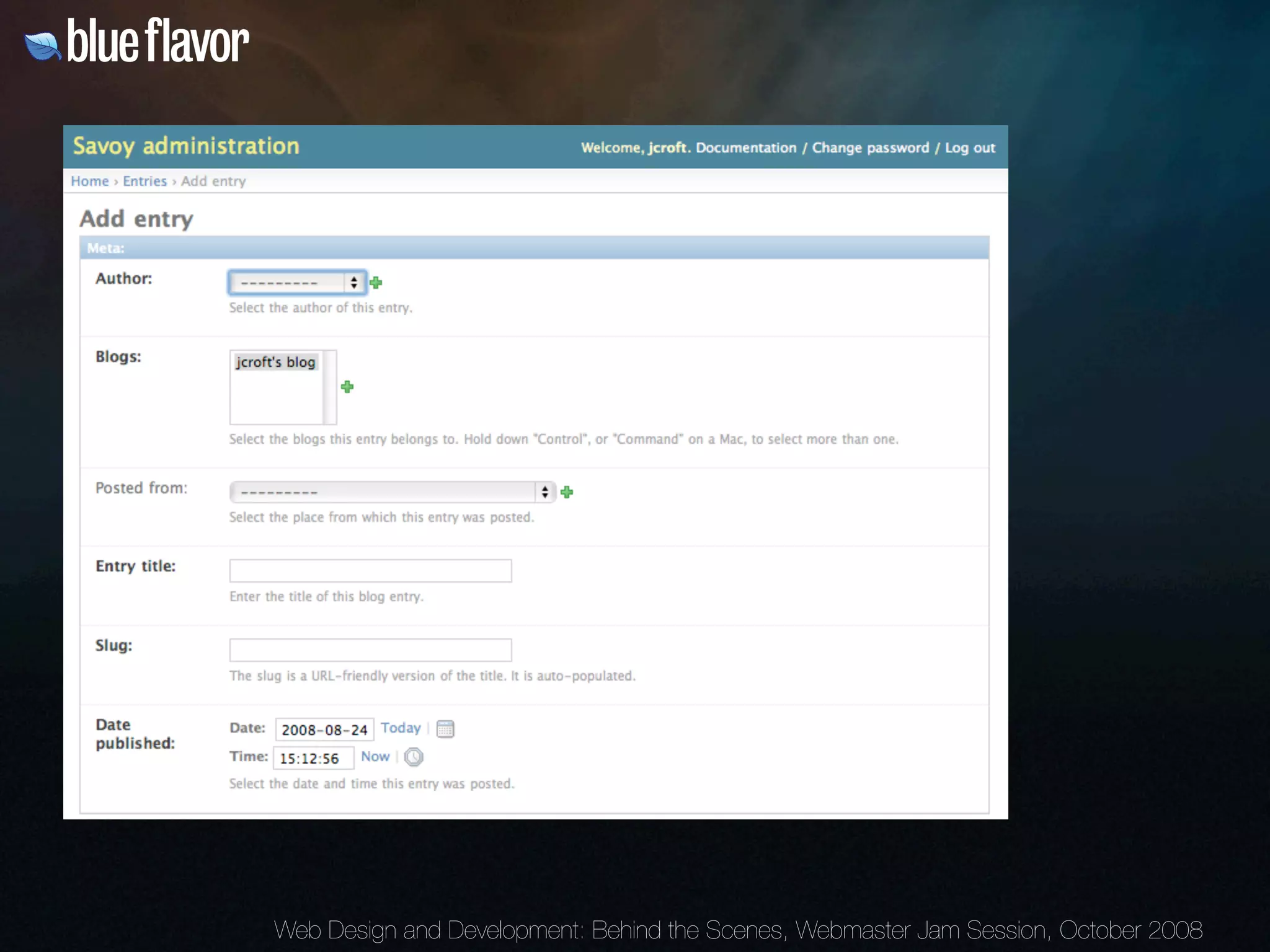The image size is (1270, 952).
Task: Set time using Now link
Action: [x=375, y=756]
